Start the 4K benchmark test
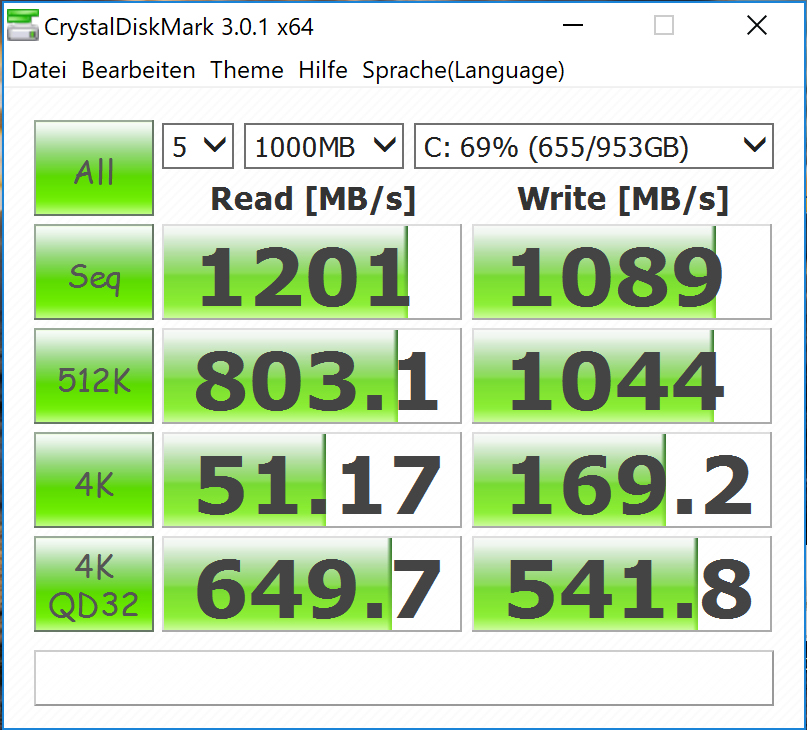 (94, 480)
